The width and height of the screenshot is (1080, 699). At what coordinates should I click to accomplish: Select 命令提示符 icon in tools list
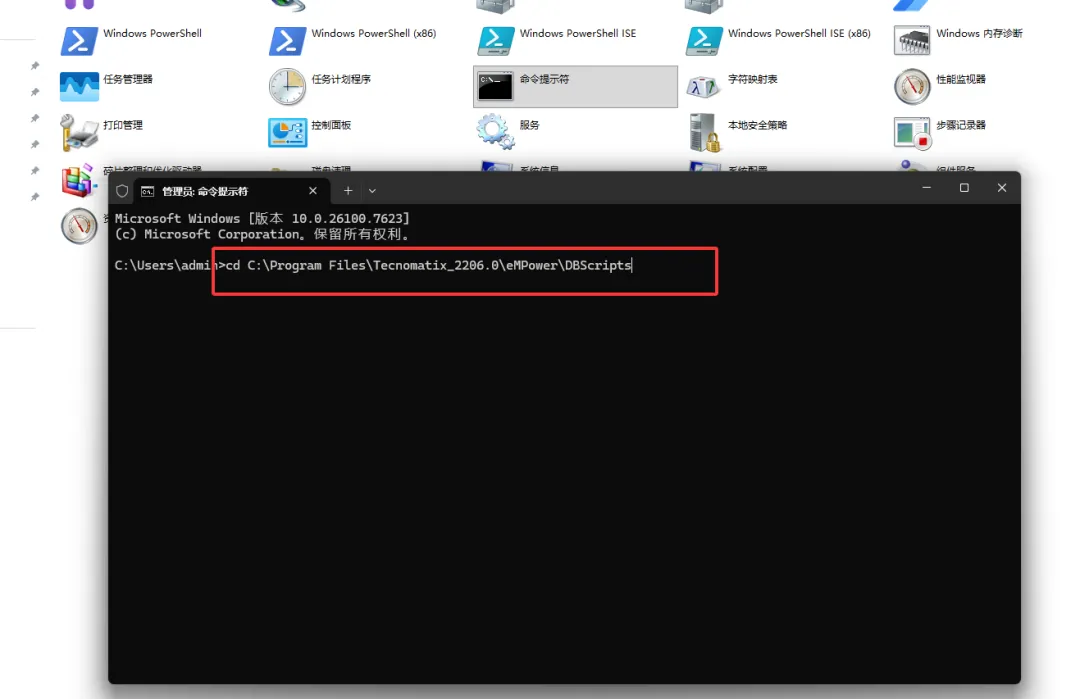coord(495,87)
